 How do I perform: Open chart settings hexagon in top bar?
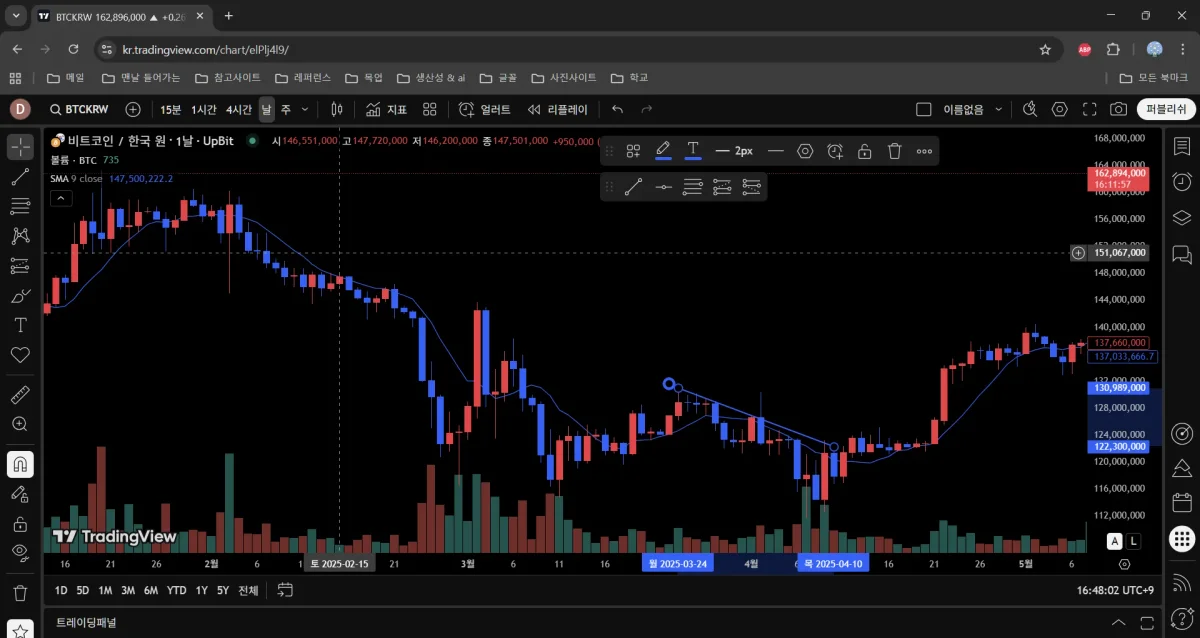tap(1060, 109)
